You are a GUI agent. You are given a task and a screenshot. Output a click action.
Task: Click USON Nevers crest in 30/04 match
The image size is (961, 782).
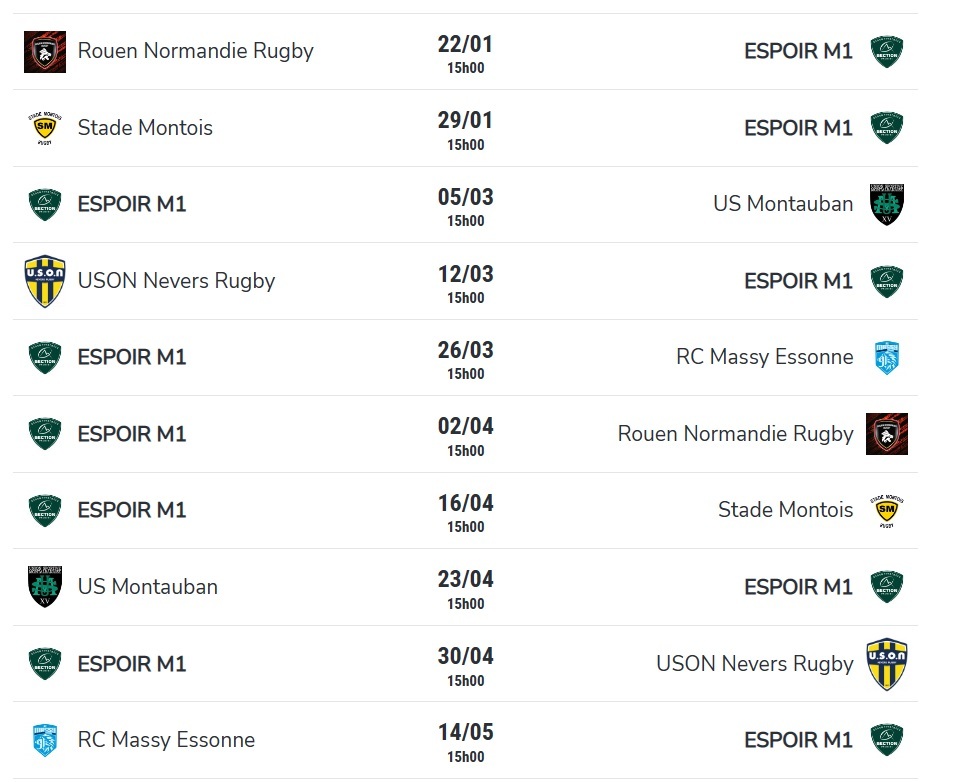click(887, 664)
